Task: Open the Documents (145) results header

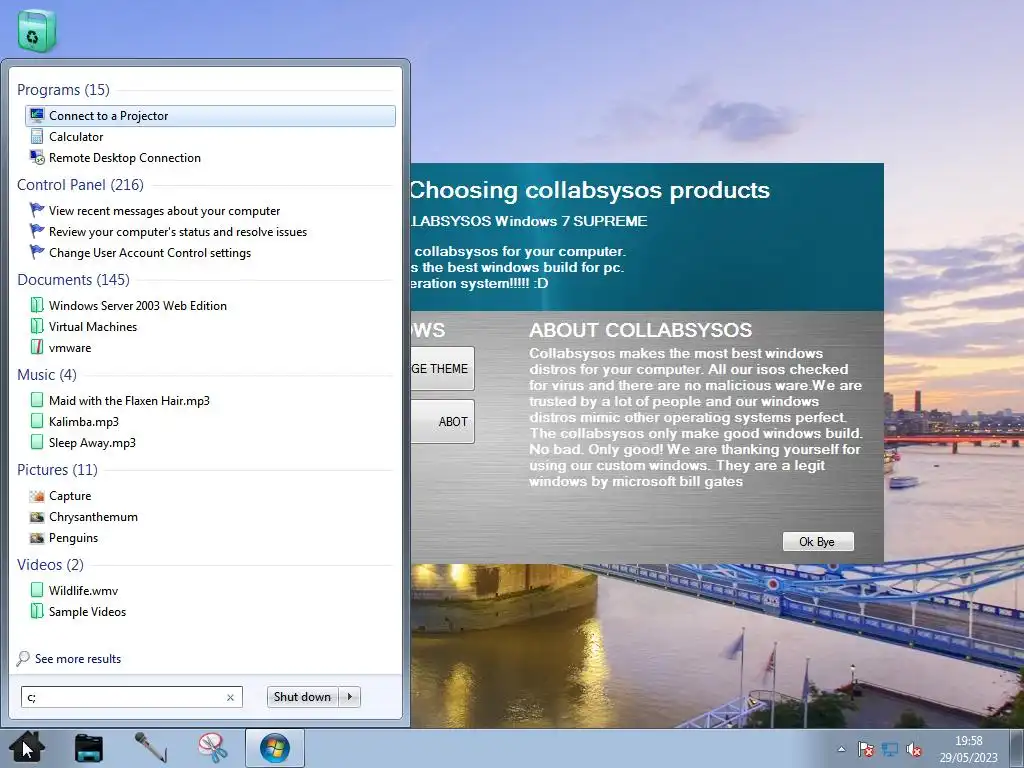Action: pyautogui.click(x=73, y=280)
